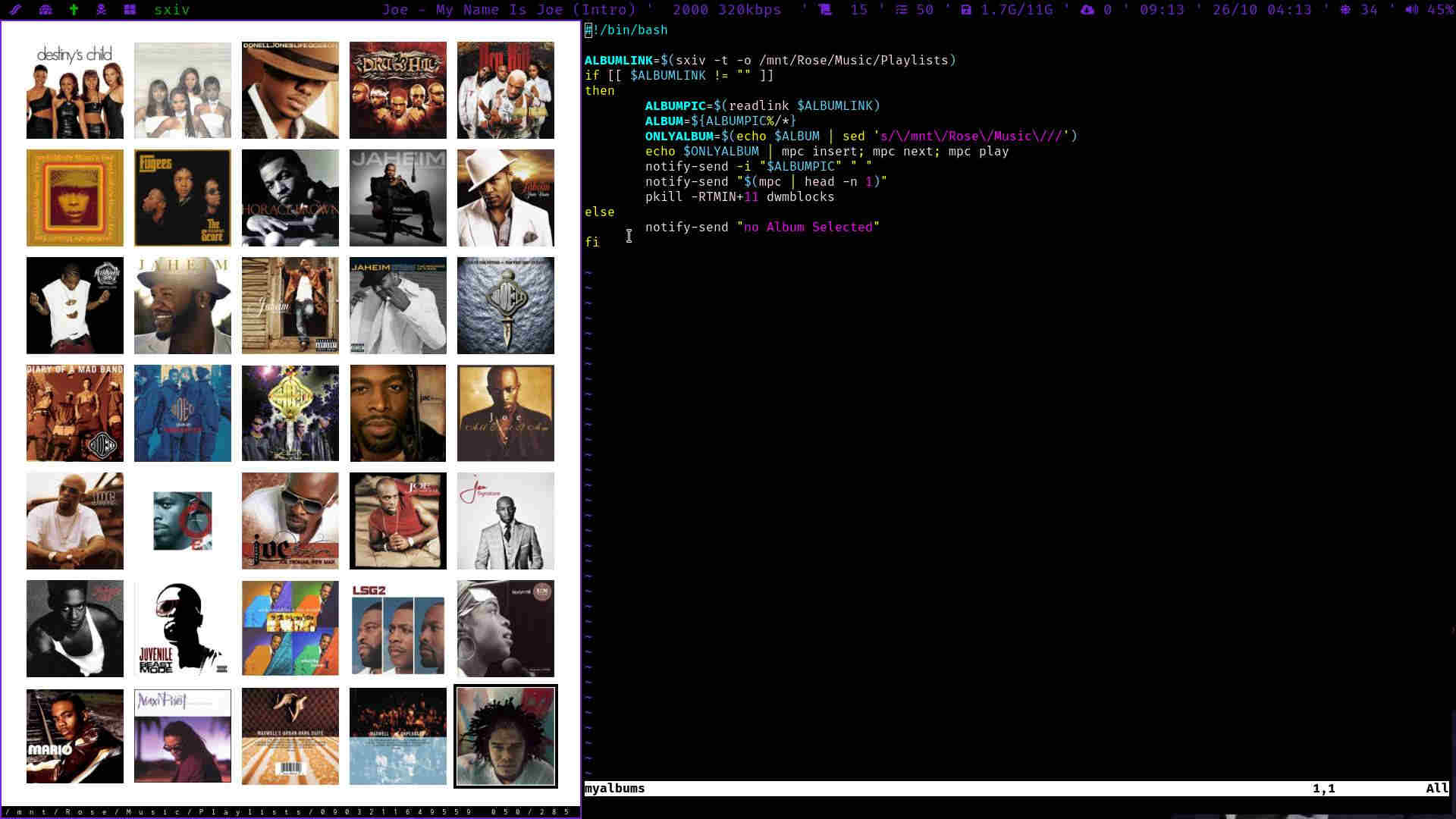Select Maxwell's Urban Hang Suite album thumbnail
Viewport: 1456px width, 819px height.
(290, 736)
